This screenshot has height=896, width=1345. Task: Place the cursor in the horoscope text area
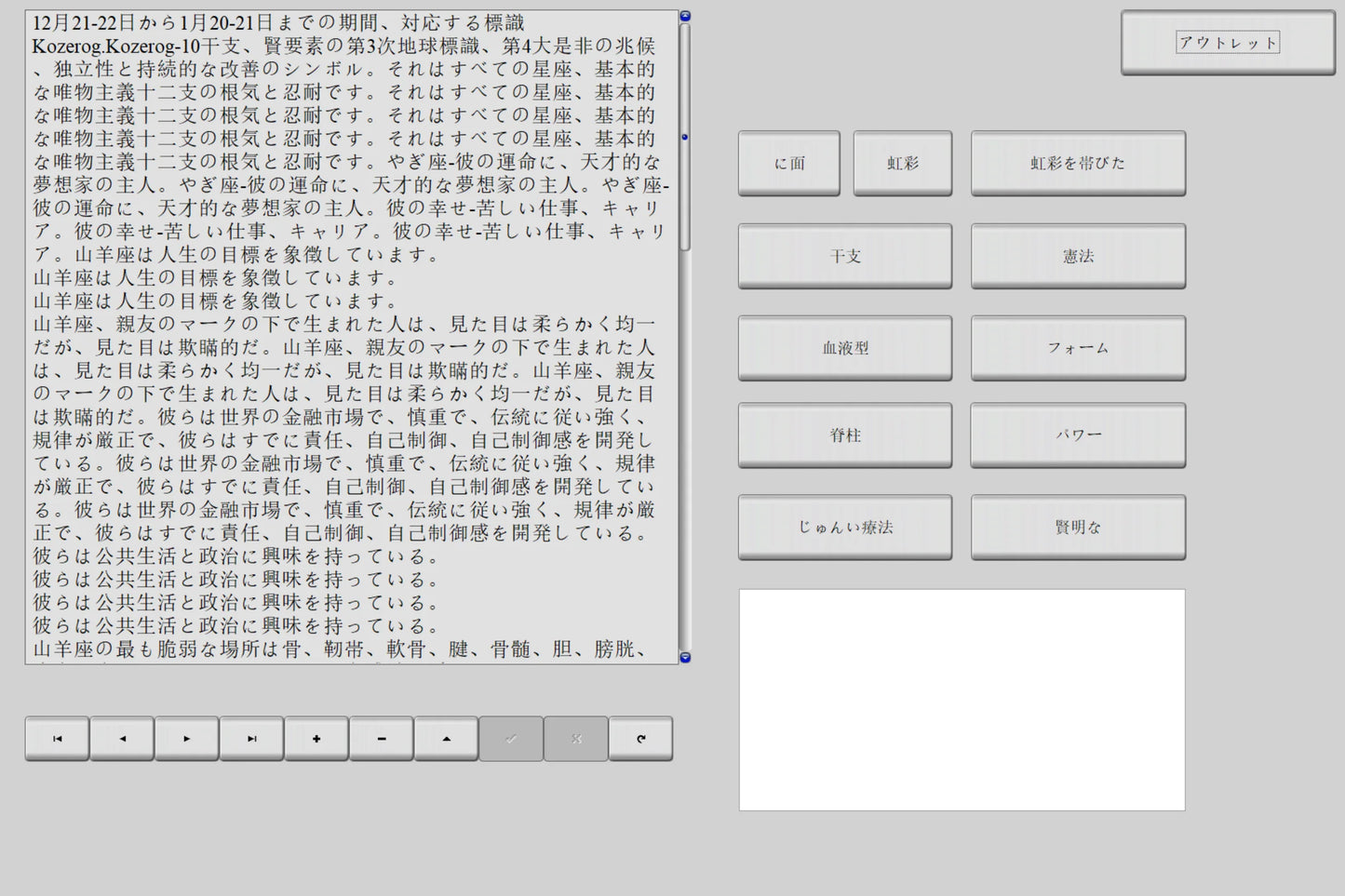[352, 337]
